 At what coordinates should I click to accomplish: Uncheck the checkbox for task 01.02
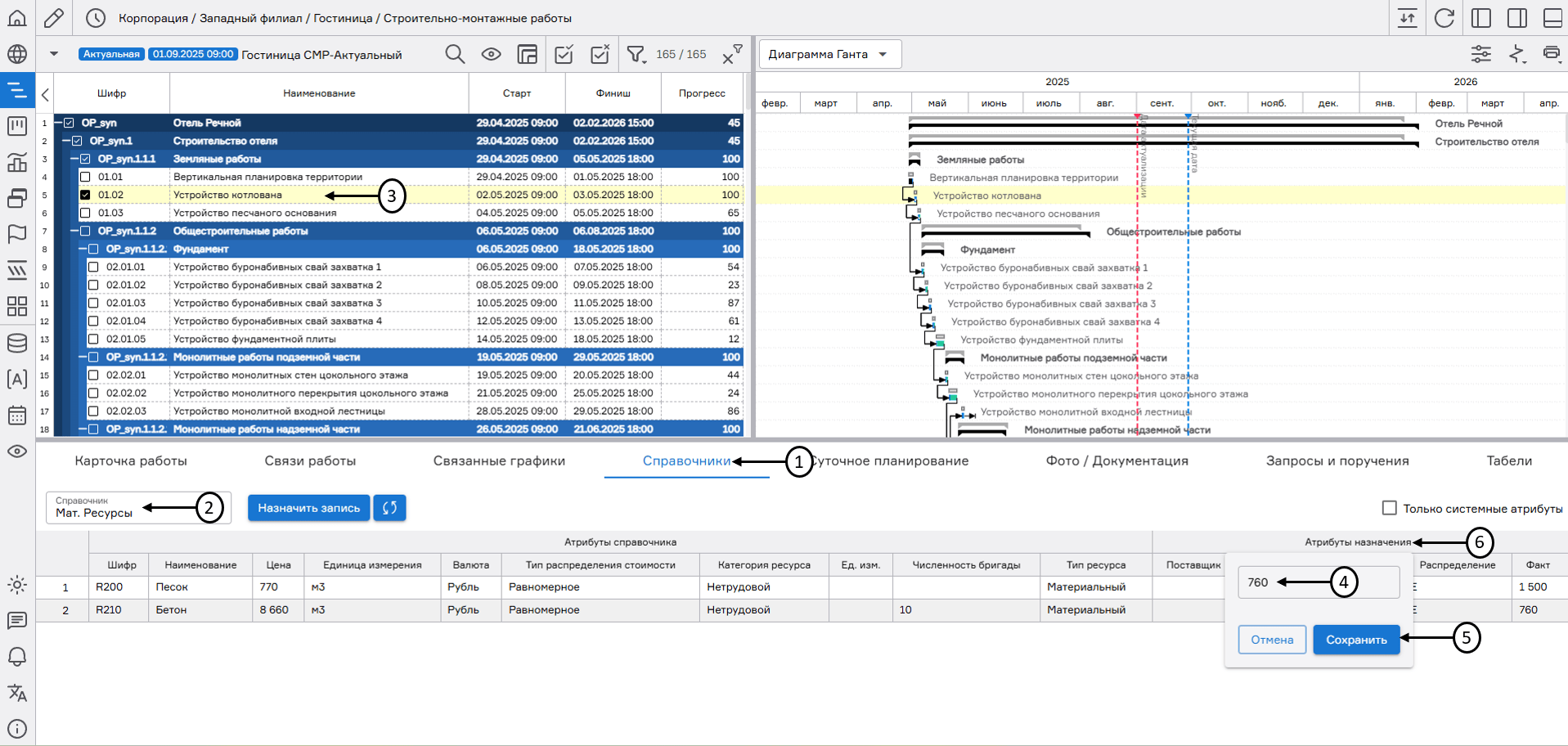85,195
